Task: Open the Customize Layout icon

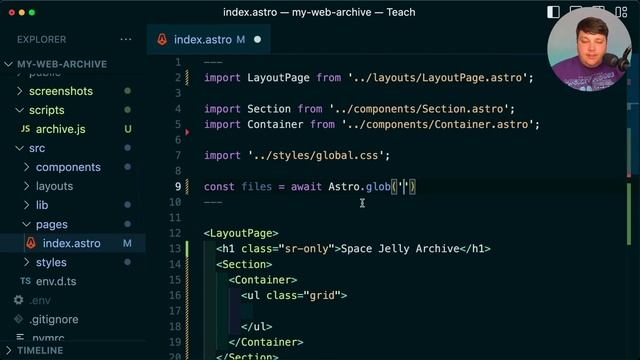Action: 622,12
